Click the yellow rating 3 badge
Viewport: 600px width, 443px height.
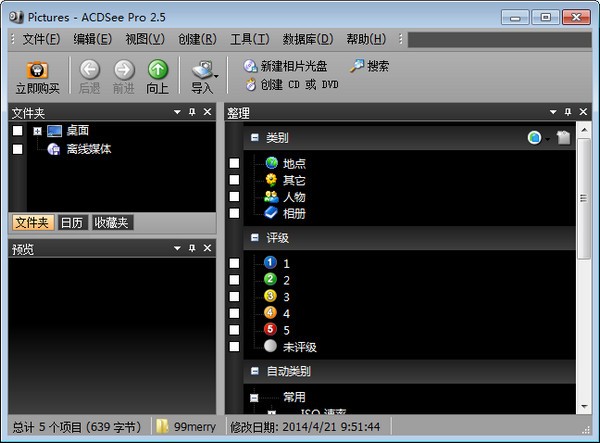tap(270, 296)
